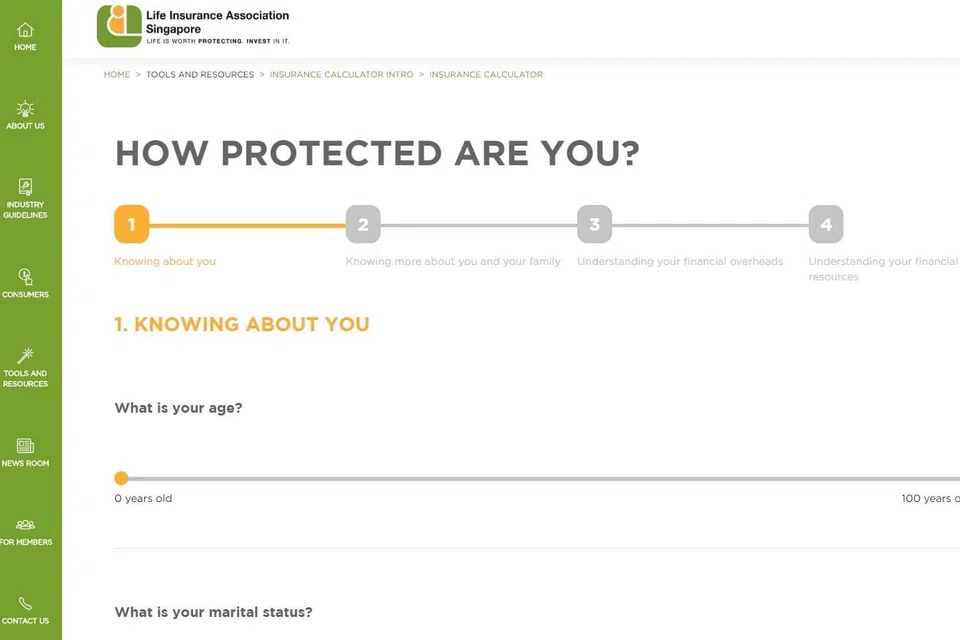Image resolution: width=960 pixels, height=640 pixels.
Task: Jump to step 3 indicator
Action: coord(594,225)
